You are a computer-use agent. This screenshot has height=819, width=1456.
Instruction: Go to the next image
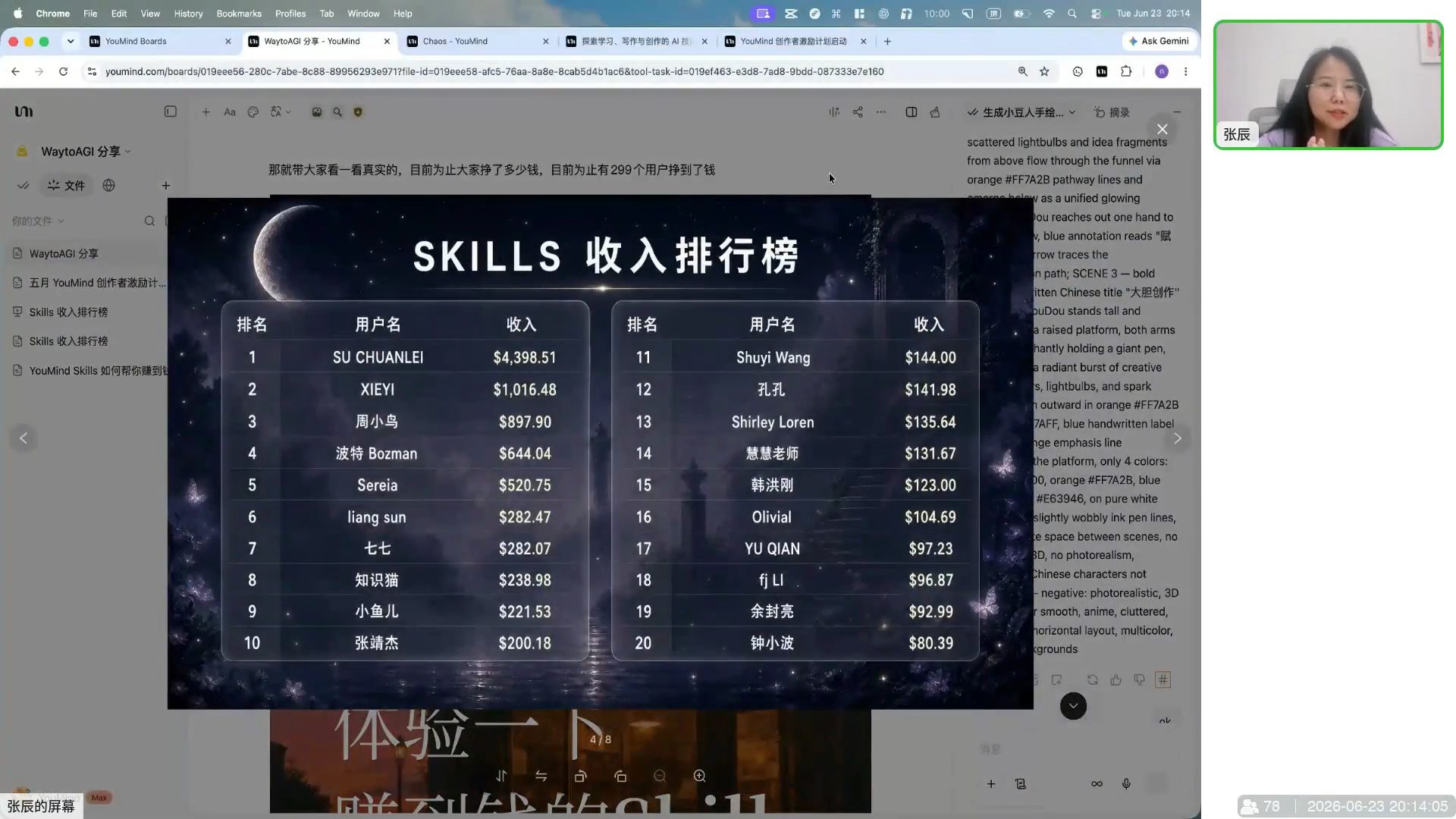[x=1177, y=438]
